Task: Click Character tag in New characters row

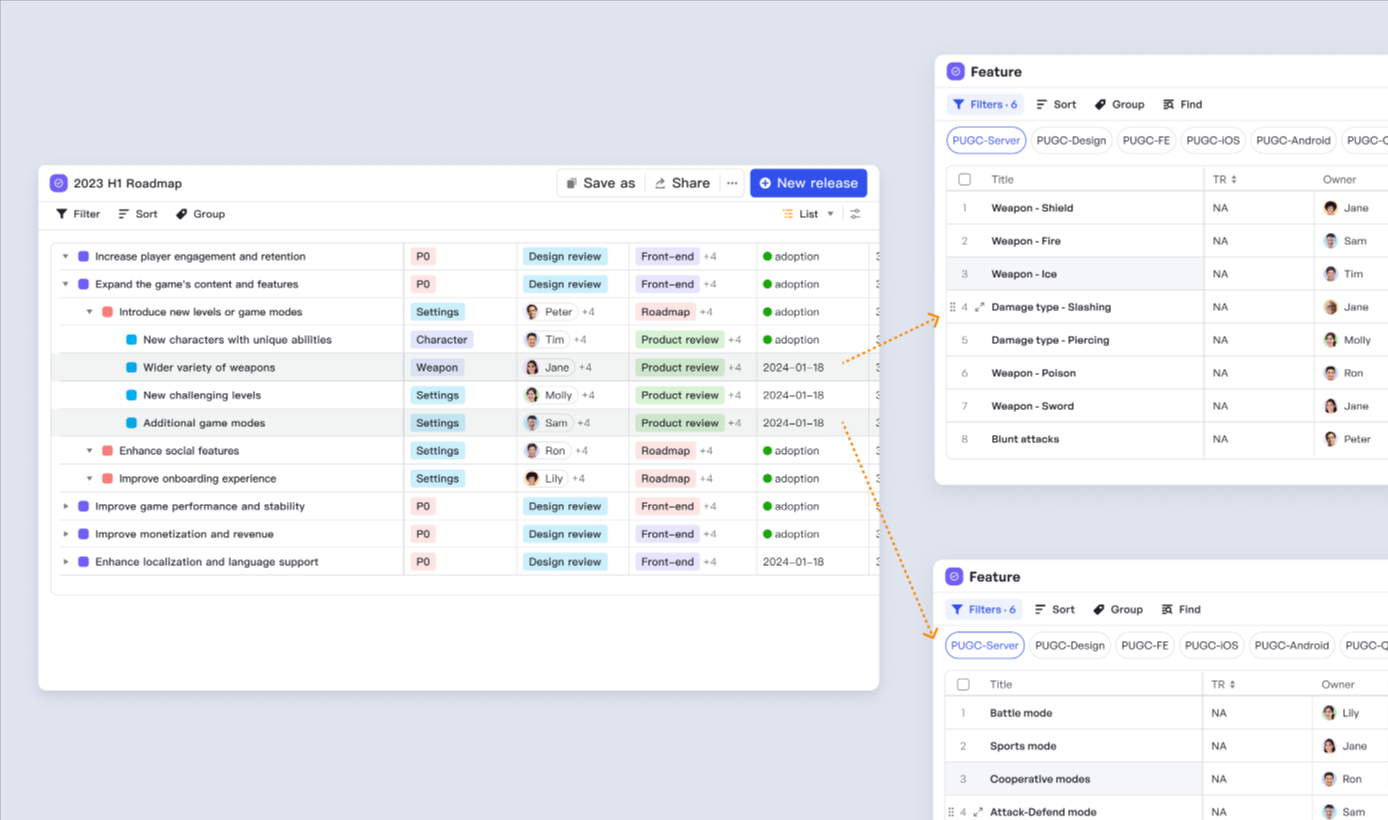Action: click(x=442, y=340)
